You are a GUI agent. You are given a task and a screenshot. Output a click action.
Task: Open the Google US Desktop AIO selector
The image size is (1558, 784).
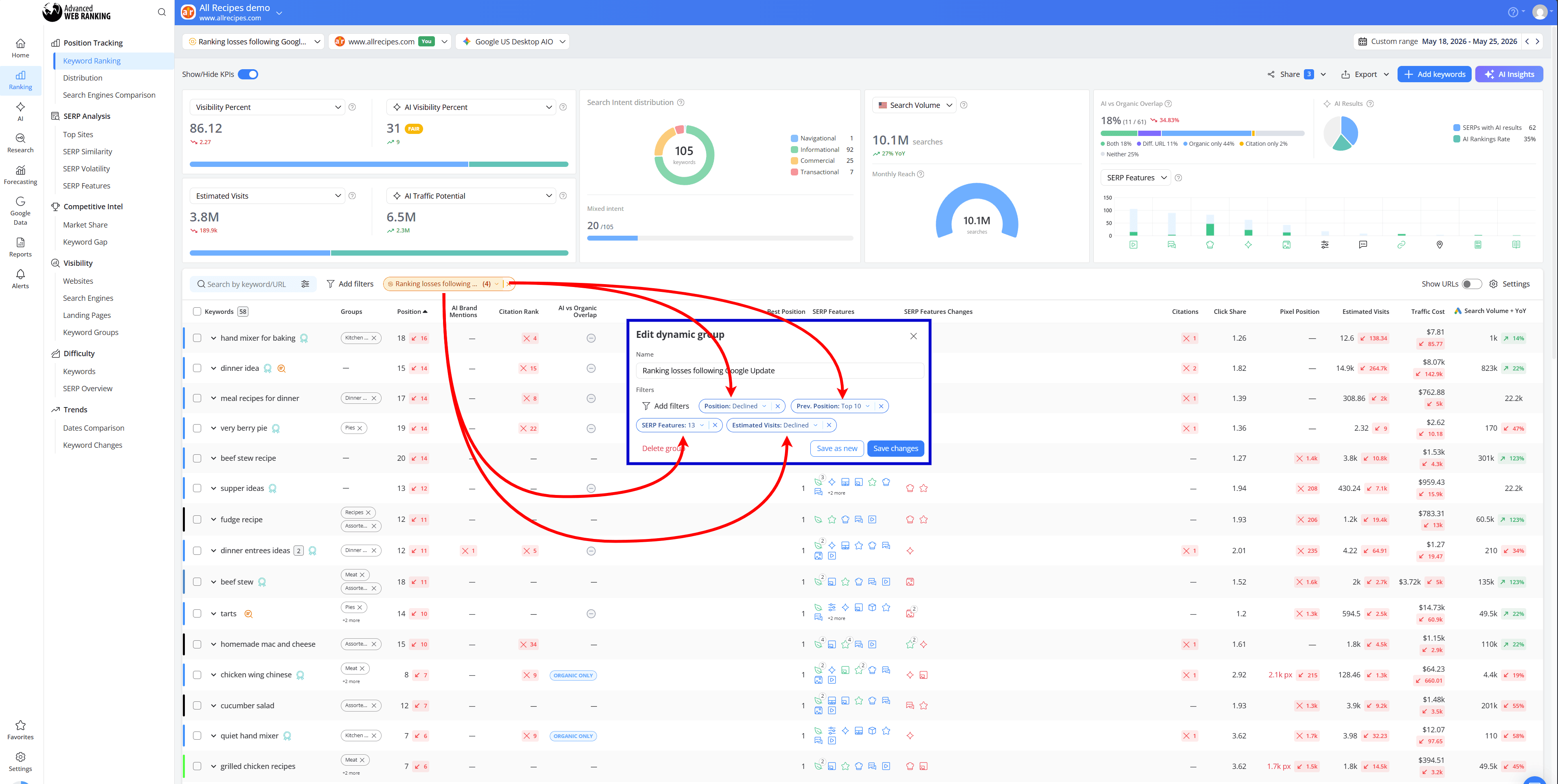click(x=512, y=42)
